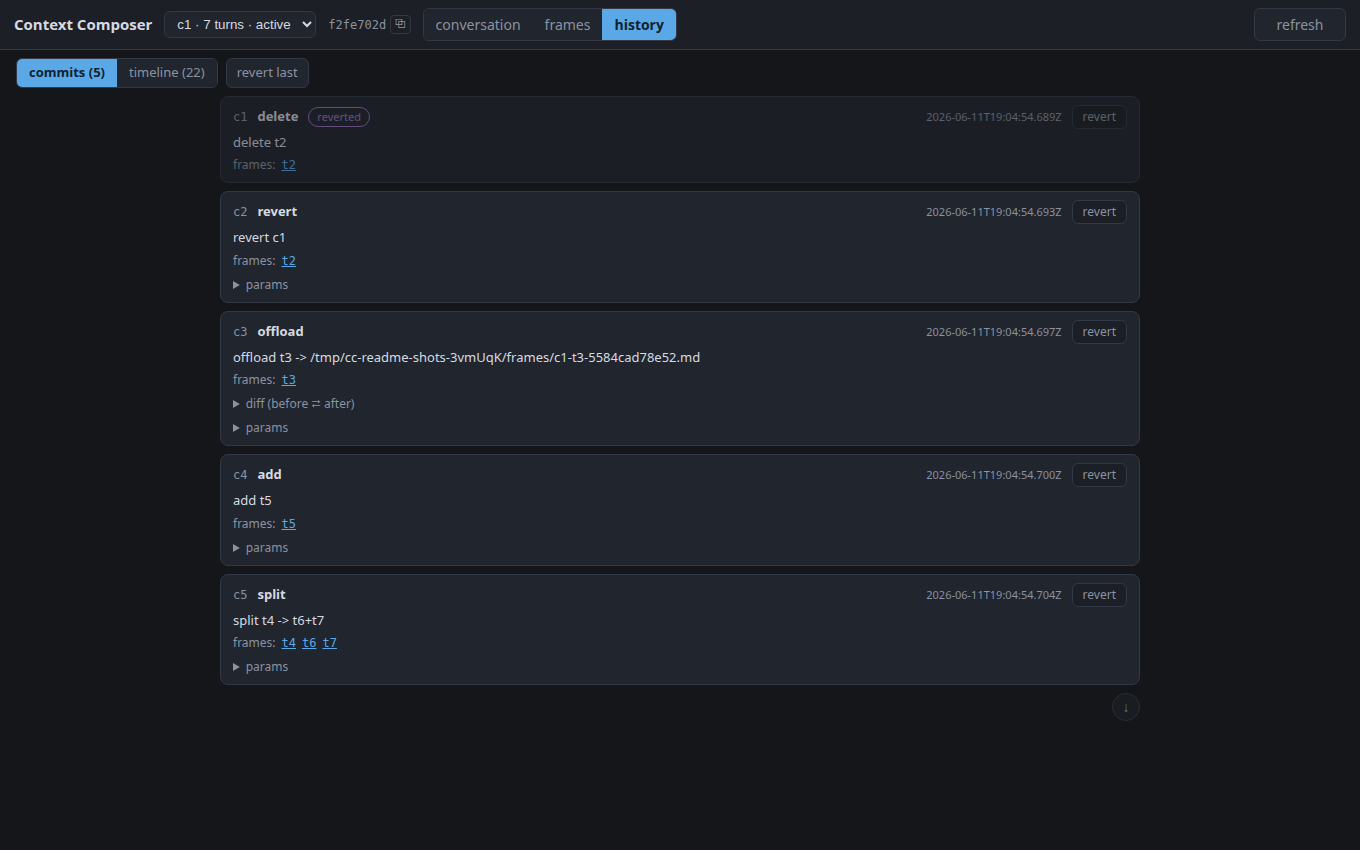Click the timestamp ending 54.697Z

[993, 332]
